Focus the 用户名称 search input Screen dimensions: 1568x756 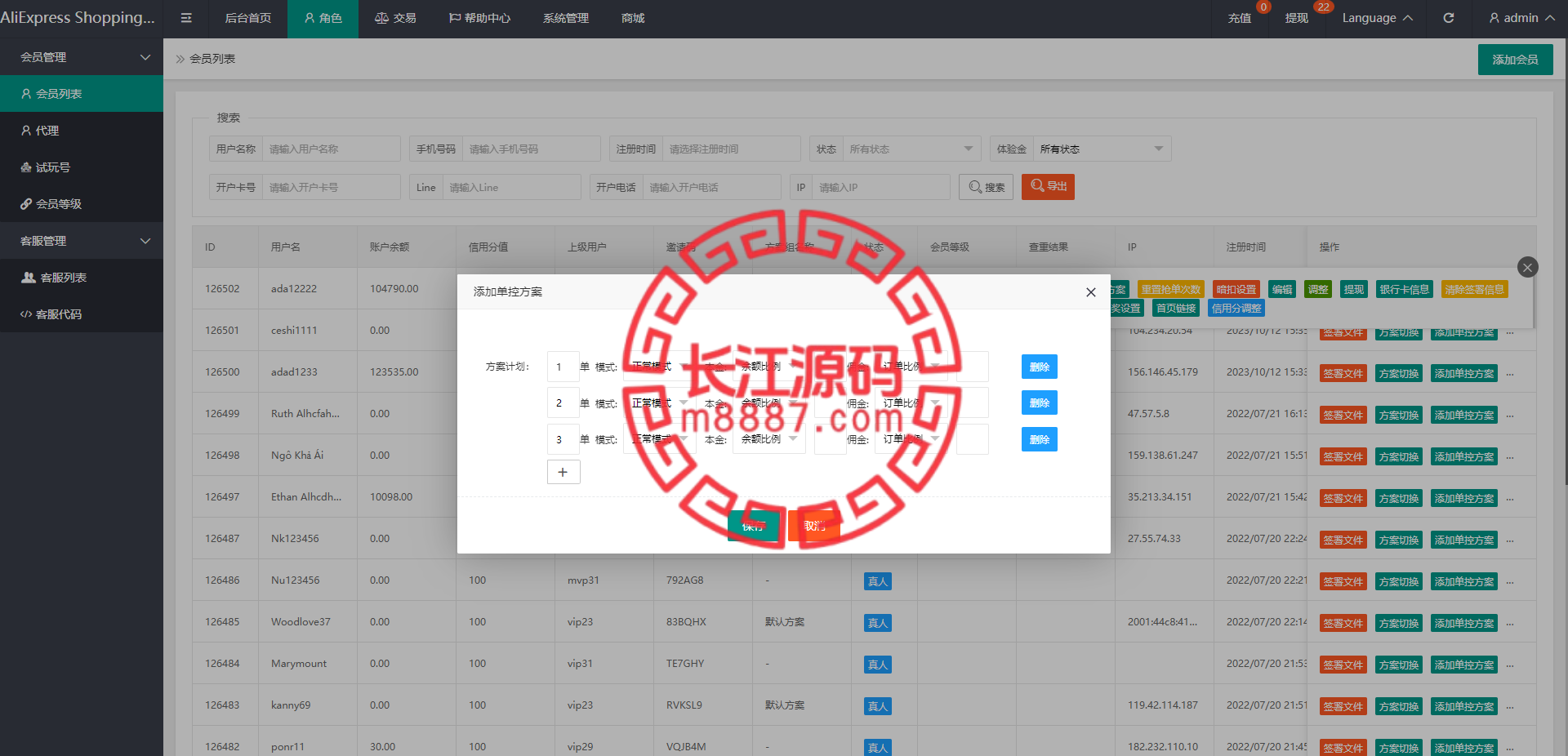pyautogui.click(x=331, y=149)
